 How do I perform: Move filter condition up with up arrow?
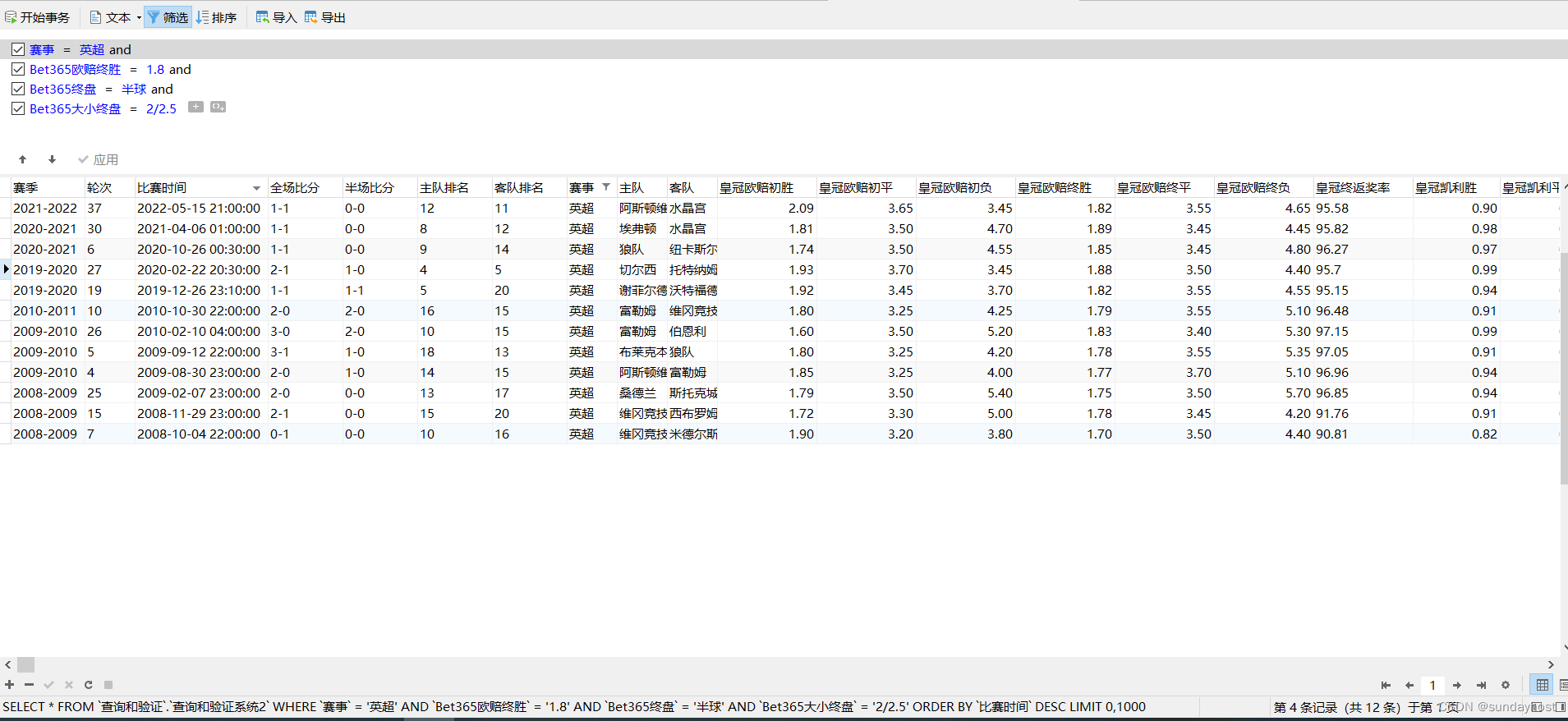[23, 159]
